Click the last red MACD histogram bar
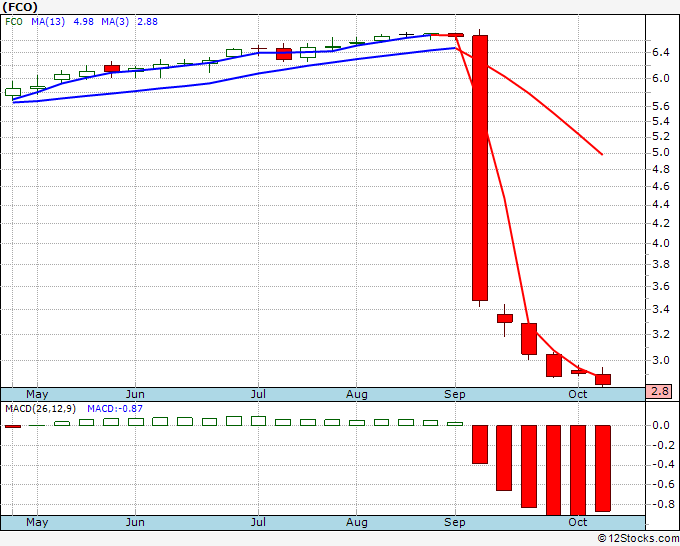Image resolution: width=680 pixels, height=546 pixels. 603,468
